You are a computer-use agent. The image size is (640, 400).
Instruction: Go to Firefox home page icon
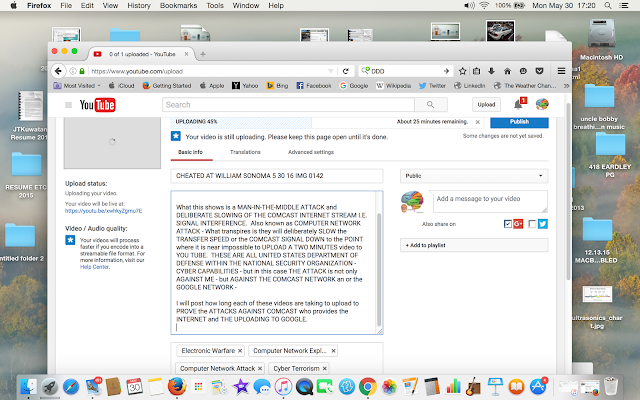[x=507, y=71]
